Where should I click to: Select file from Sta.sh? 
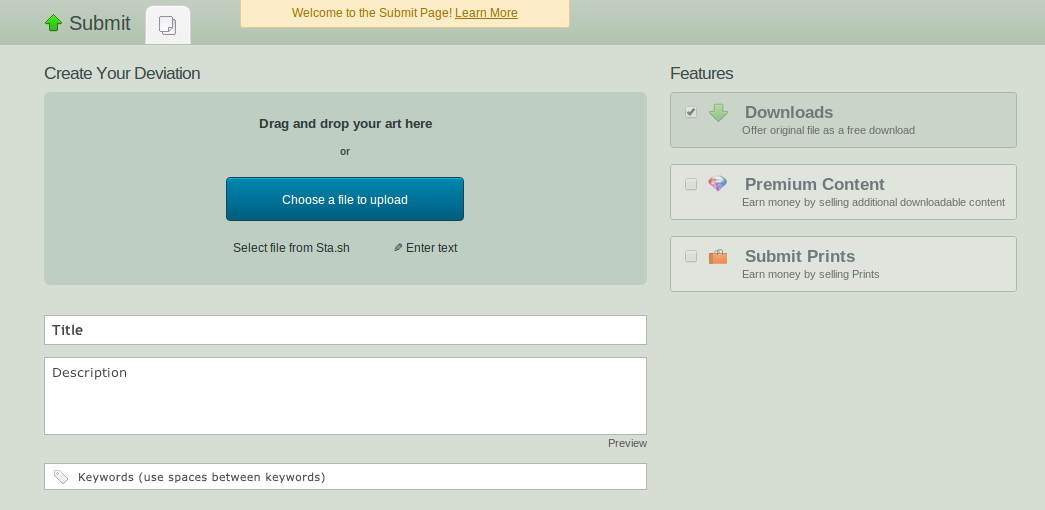pos(291,248)
